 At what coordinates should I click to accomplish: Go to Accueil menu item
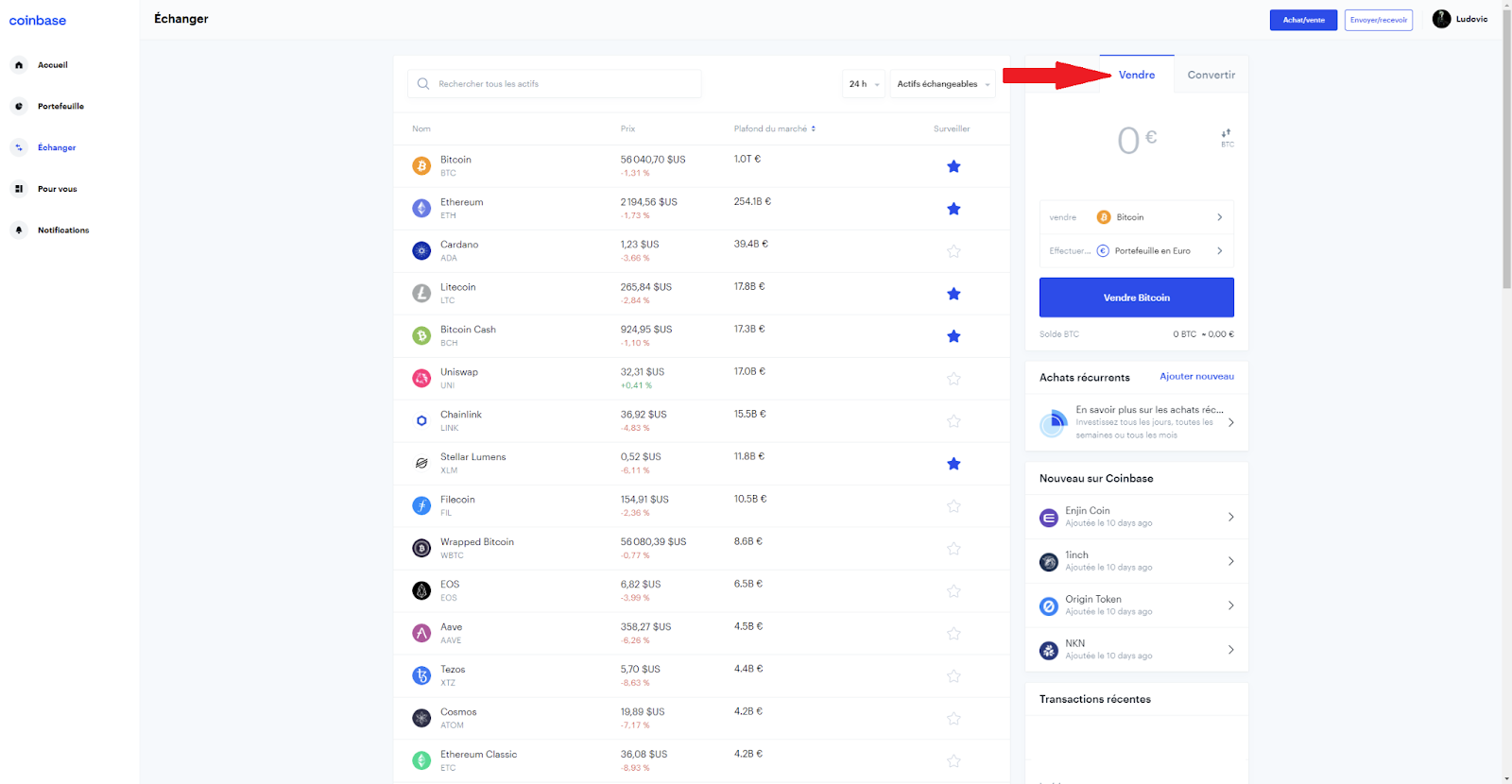click(x=53, y=65)
